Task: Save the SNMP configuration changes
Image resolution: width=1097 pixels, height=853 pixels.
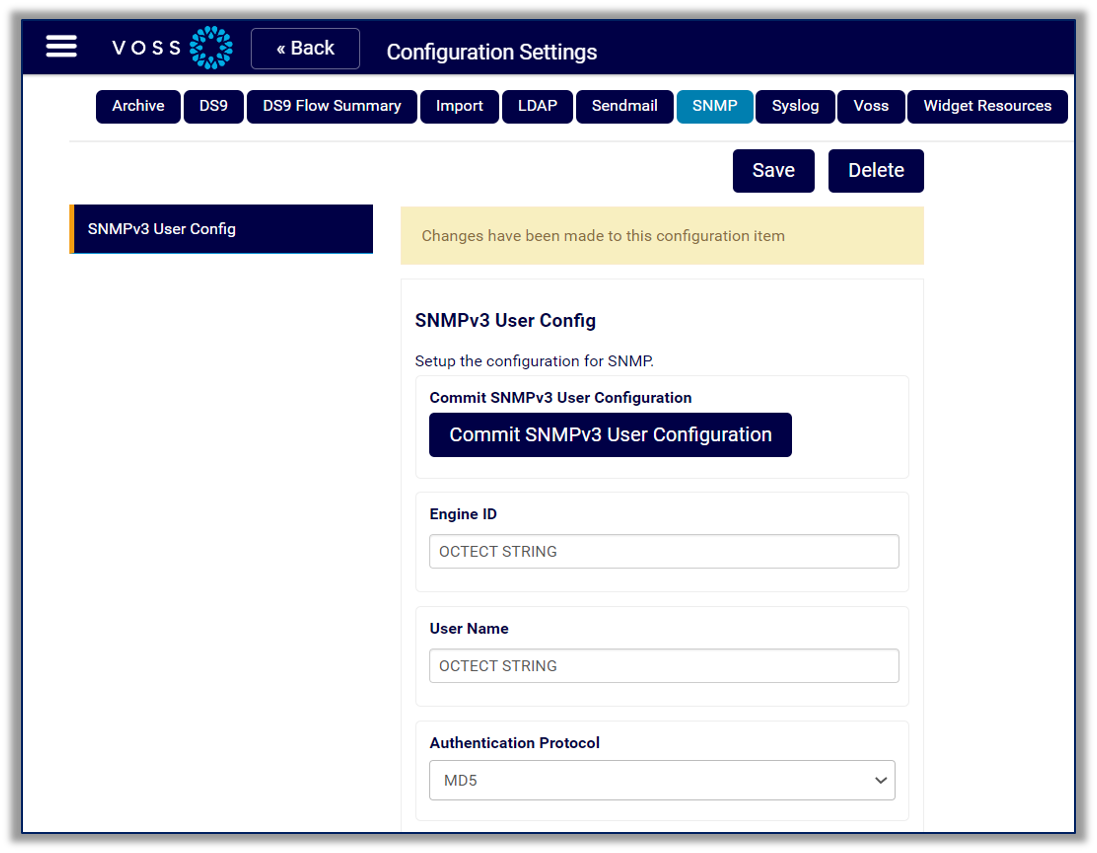Action: (x=773, y=170)
